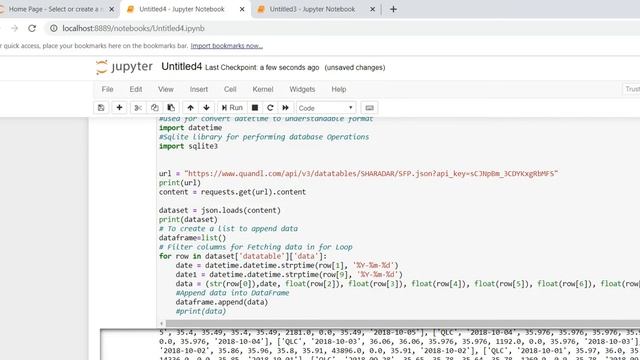Click the Jupyter logo
Viewport: 640px width, 360px height.
click(x=124, y=67)
